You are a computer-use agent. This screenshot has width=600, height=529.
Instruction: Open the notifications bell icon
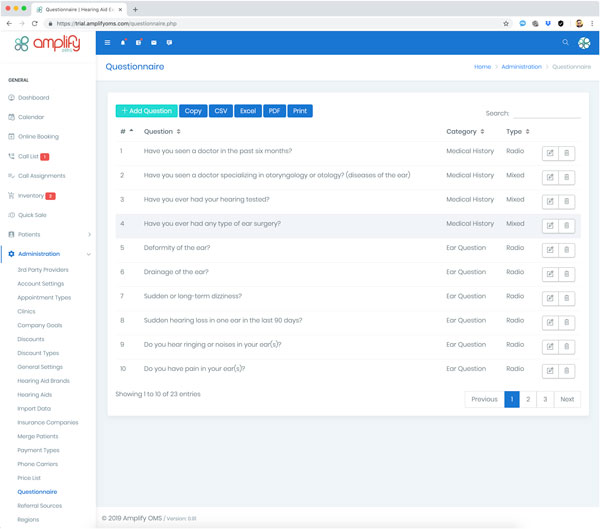pyautogui.click(x=123, y=43)
